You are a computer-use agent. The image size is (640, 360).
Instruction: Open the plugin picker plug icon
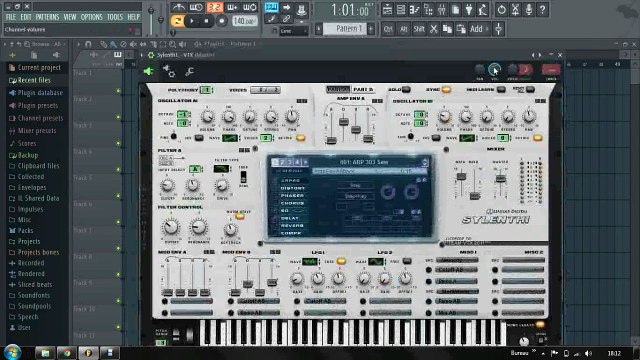click(x=469, y=9)
